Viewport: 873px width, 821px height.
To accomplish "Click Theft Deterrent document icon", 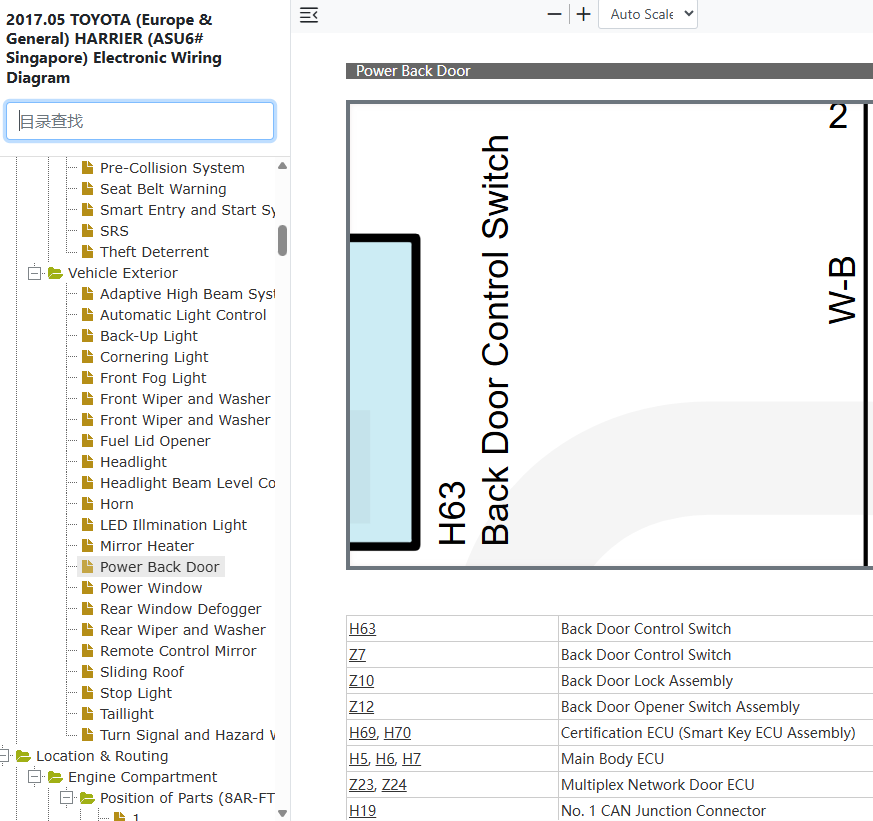I will 87,252.
